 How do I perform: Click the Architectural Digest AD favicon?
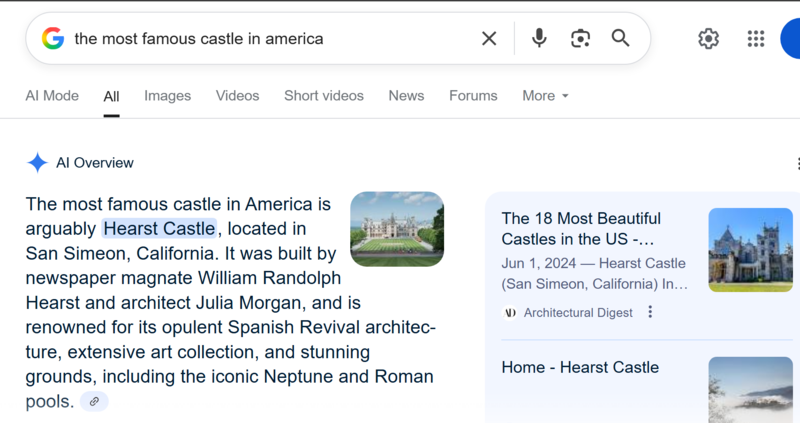[x=510, y=312]
